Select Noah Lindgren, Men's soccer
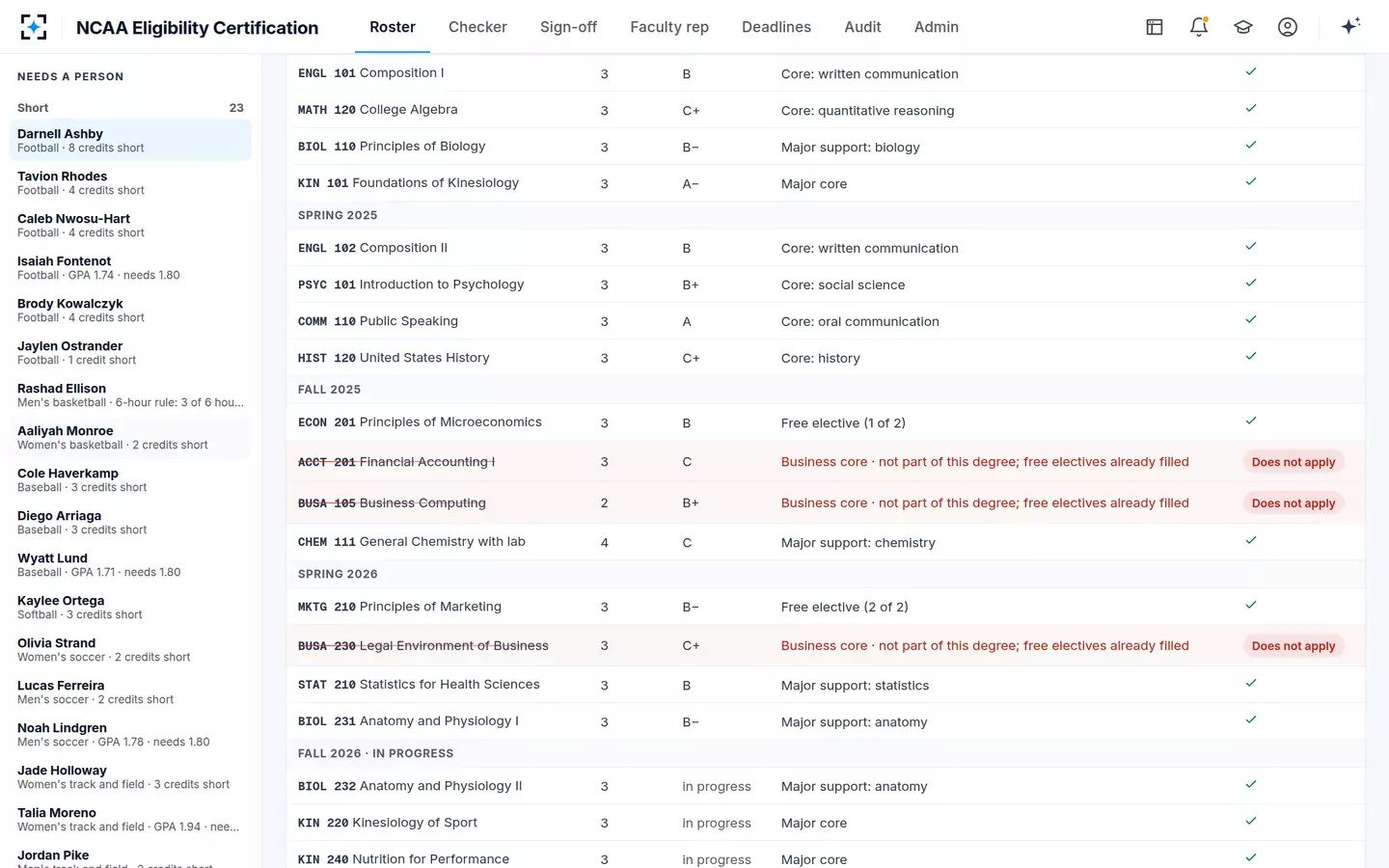 130,735
